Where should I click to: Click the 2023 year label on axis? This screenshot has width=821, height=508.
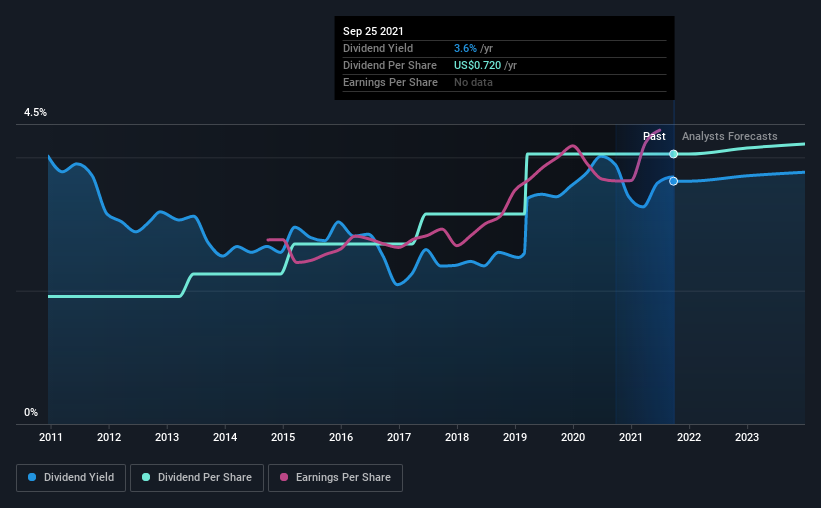(747, 437)
